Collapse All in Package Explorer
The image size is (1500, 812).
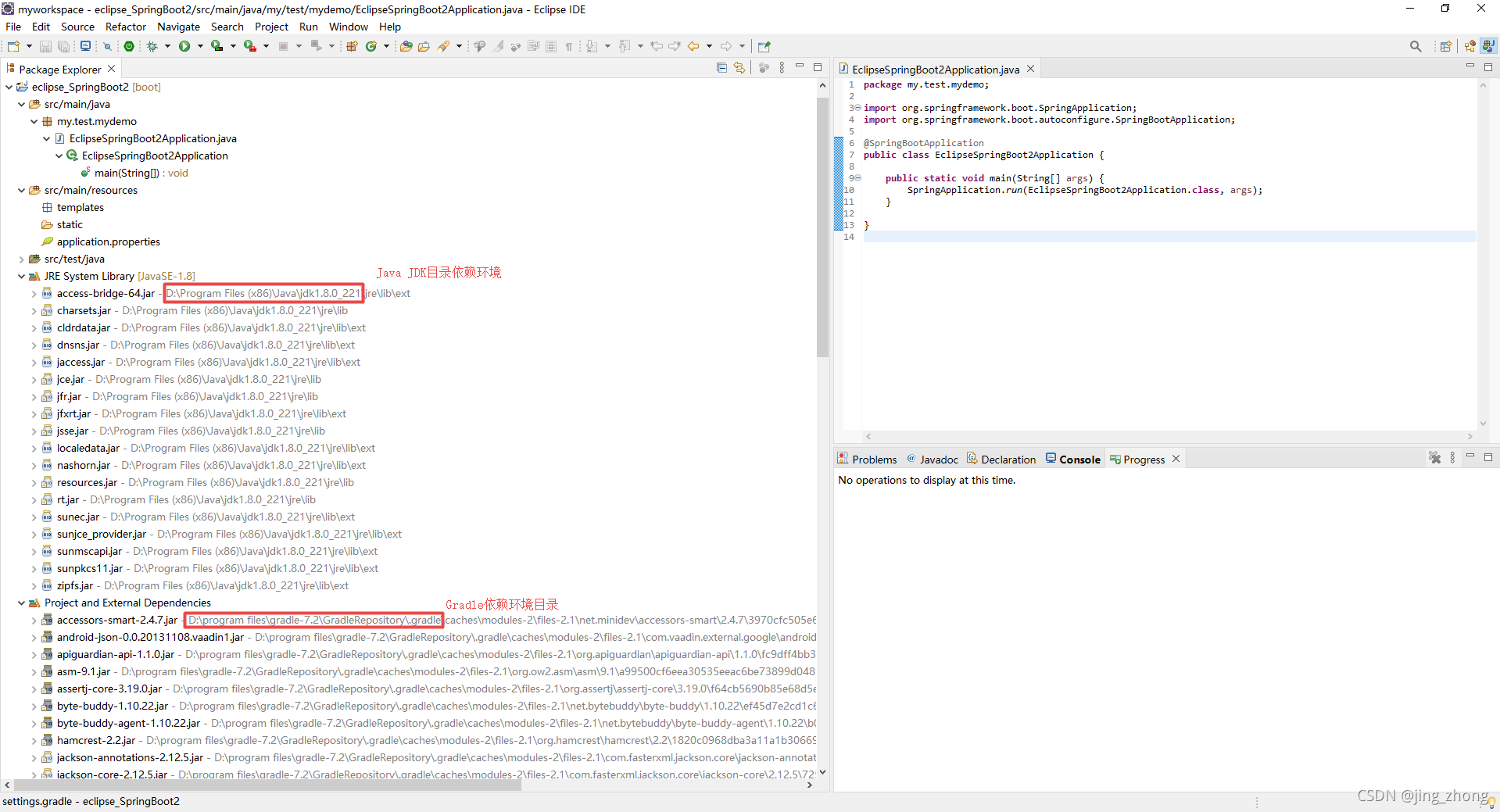pos(721,68)
